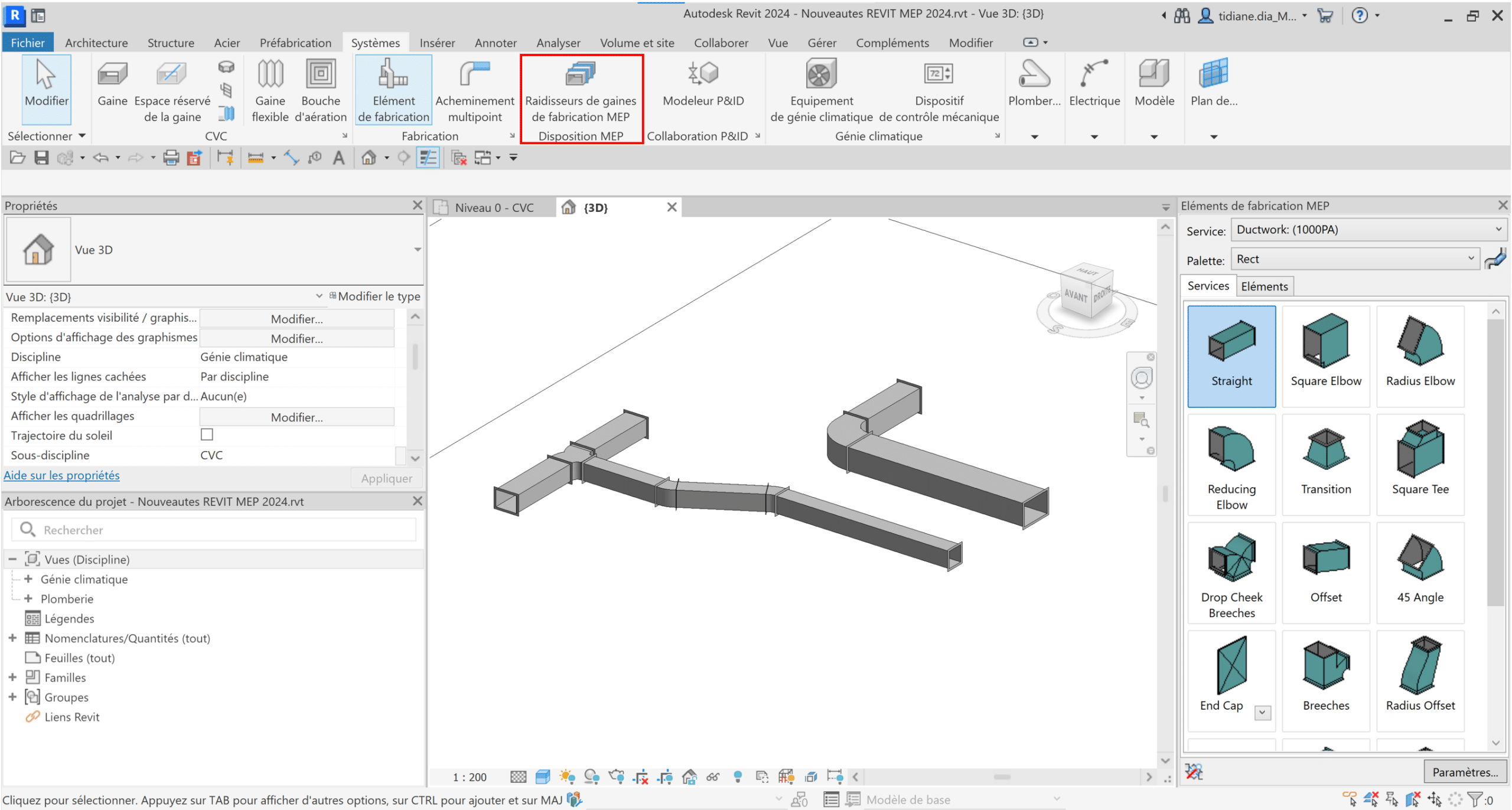Click the Save icon in quick access toolbar
Viewport: 1512px width, 810px height.
tap(41, 157)
